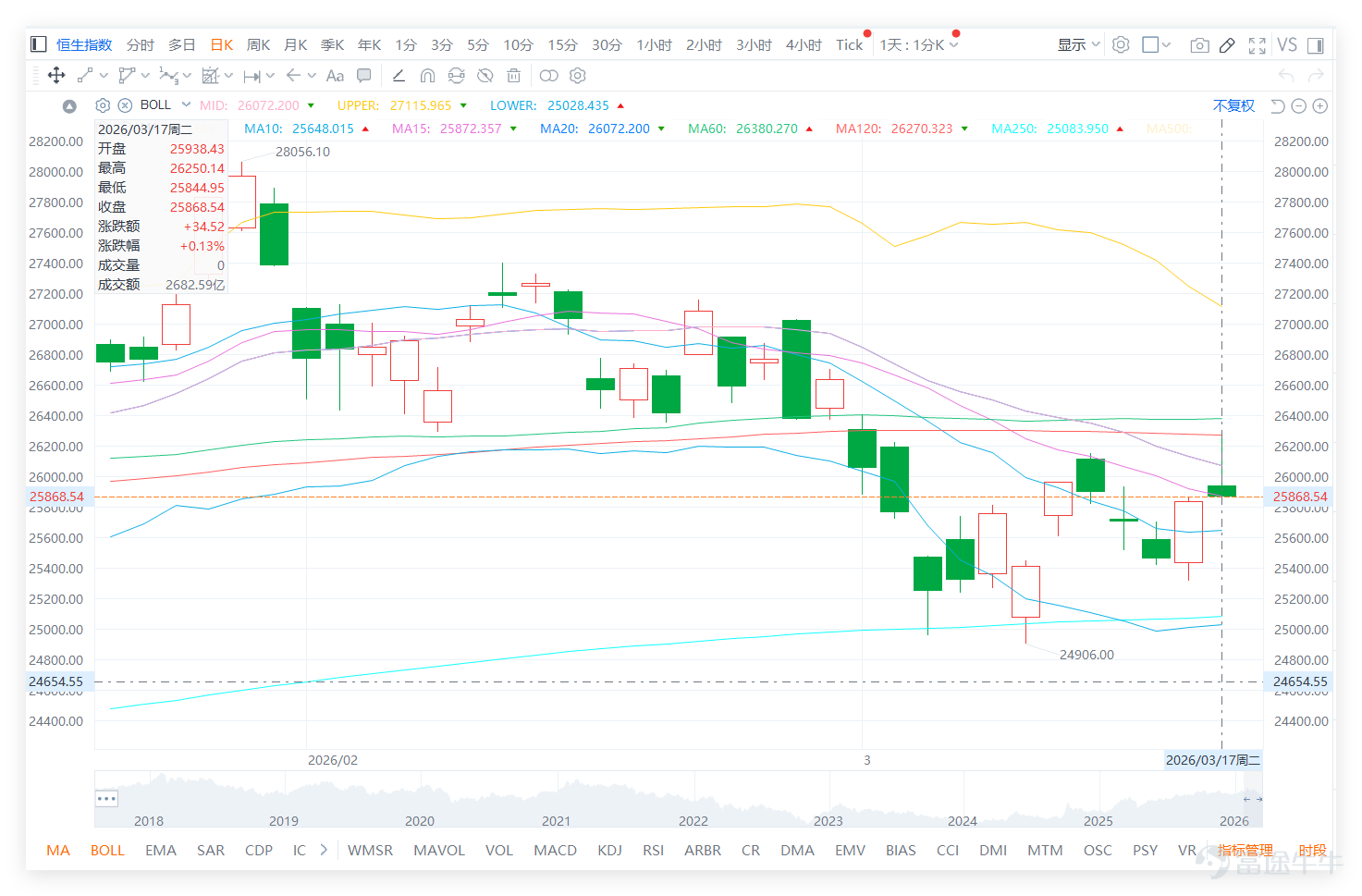This screenshot has height=896, width=1362.
Task: Open drawing toolbar settings gear
Action: (578, 76)
